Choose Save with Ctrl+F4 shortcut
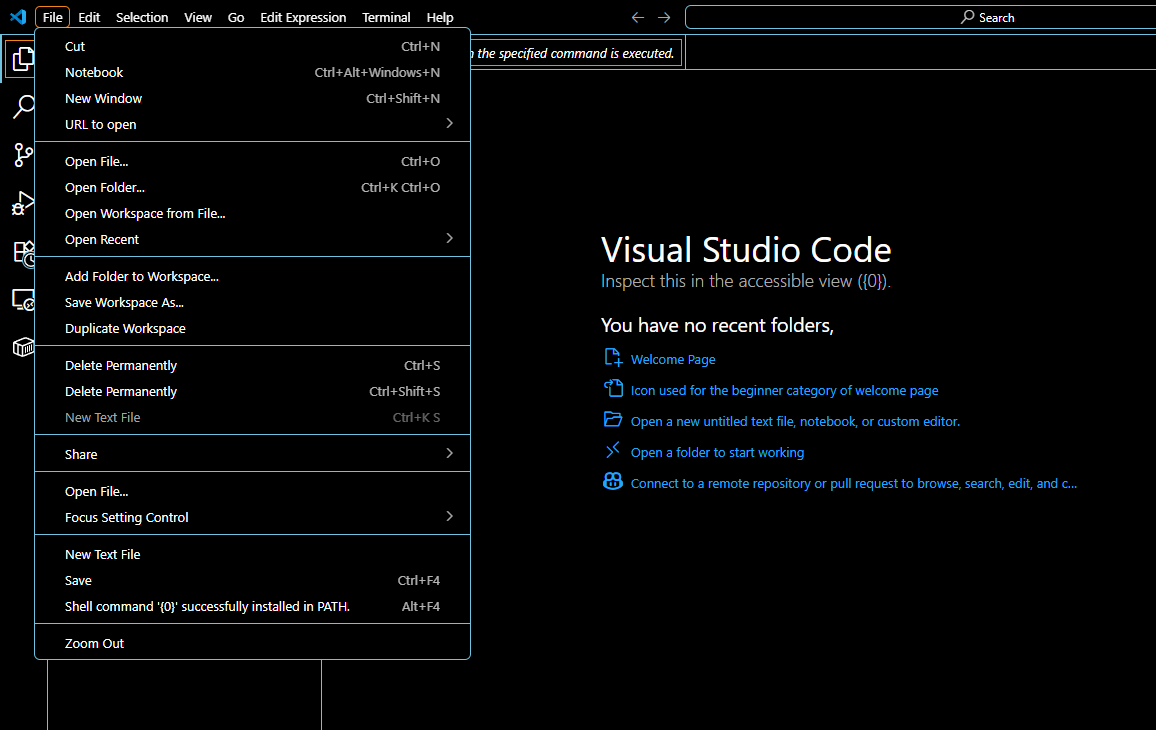This screenshot has width=1156, height=730. click(252, 580)
